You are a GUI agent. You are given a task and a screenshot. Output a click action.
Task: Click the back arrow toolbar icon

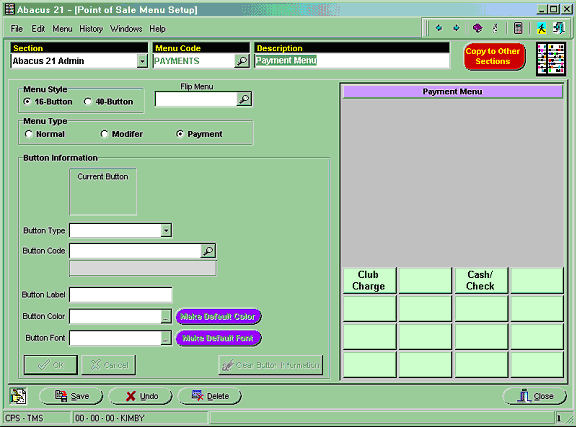[439, 28]
